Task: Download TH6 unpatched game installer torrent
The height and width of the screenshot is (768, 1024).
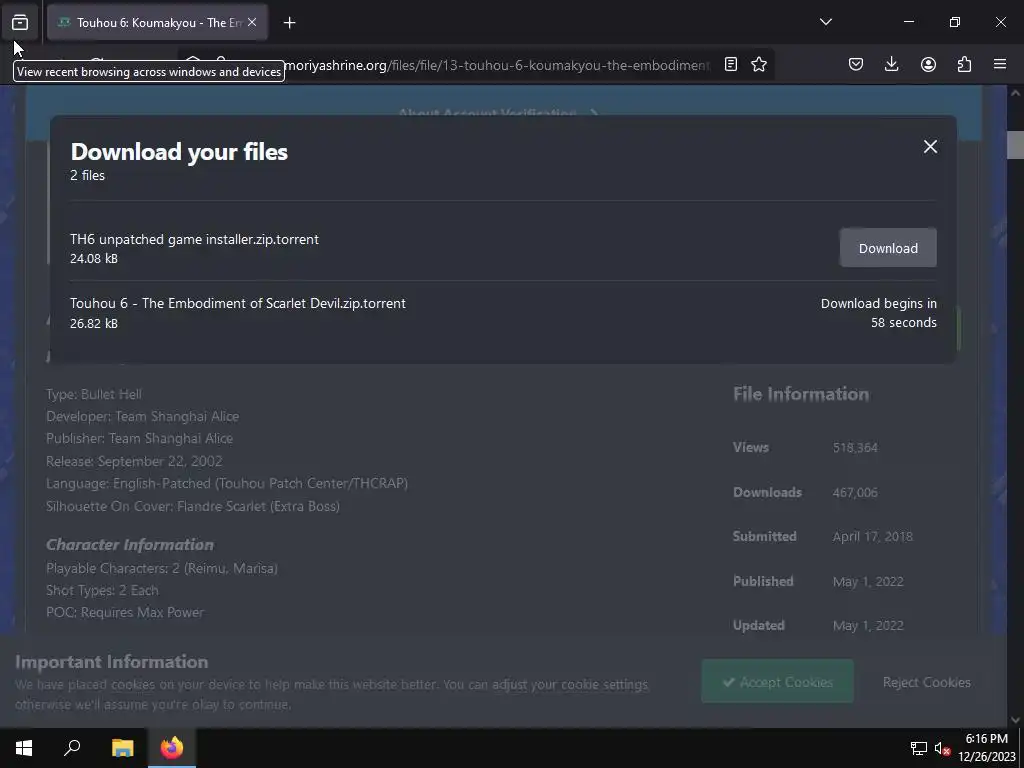Action: click(888, 248)
